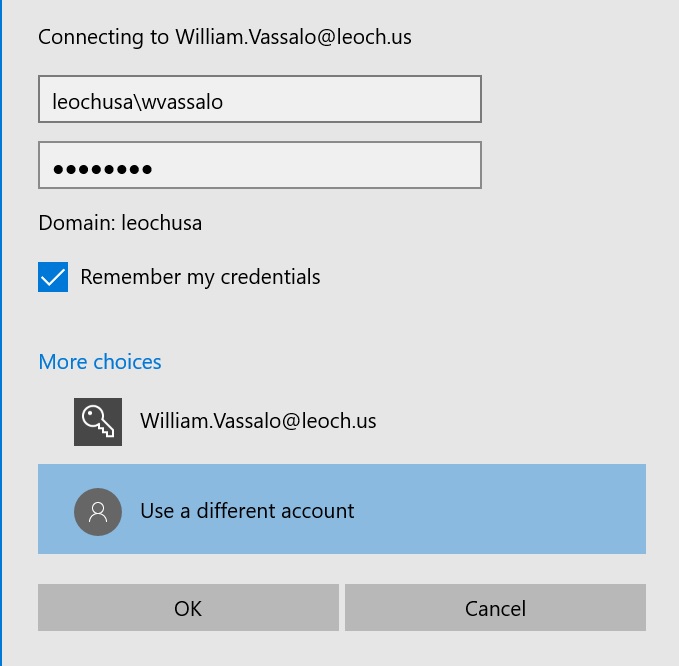Click empty area of the password text box
This screenshot has width=679, height=666.
tap(316, 165)
